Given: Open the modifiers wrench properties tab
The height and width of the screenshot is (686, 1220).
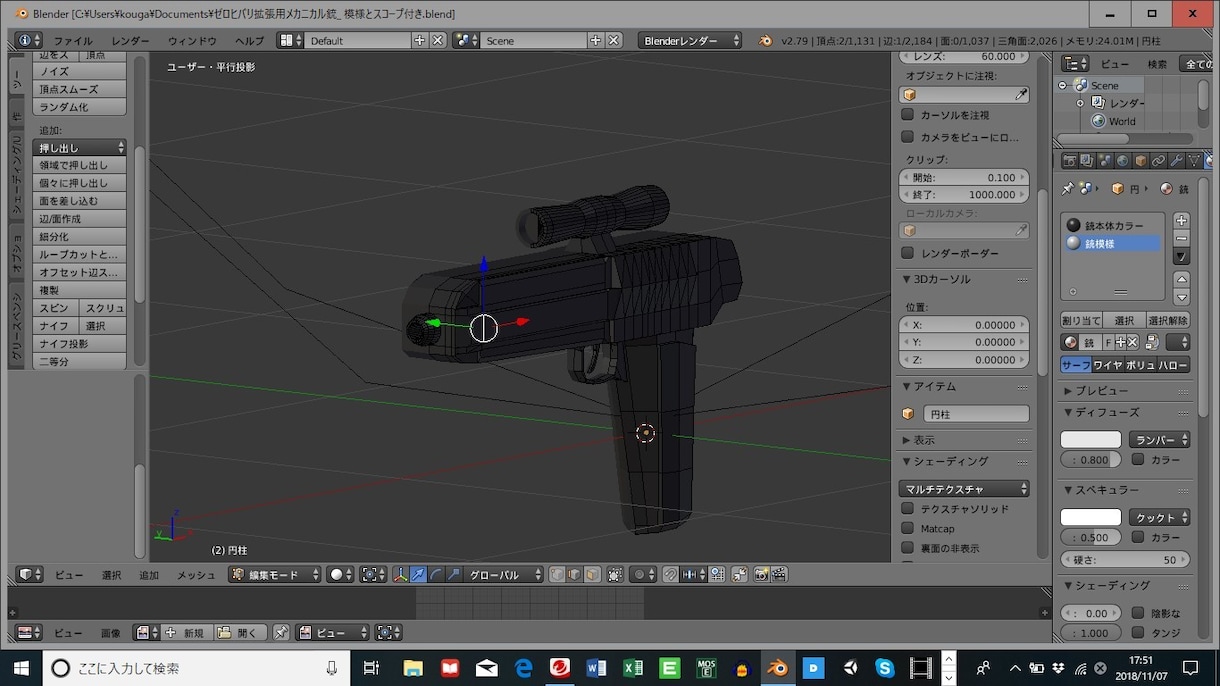Looking at the screenshot, I should (x=1177, y=160).
